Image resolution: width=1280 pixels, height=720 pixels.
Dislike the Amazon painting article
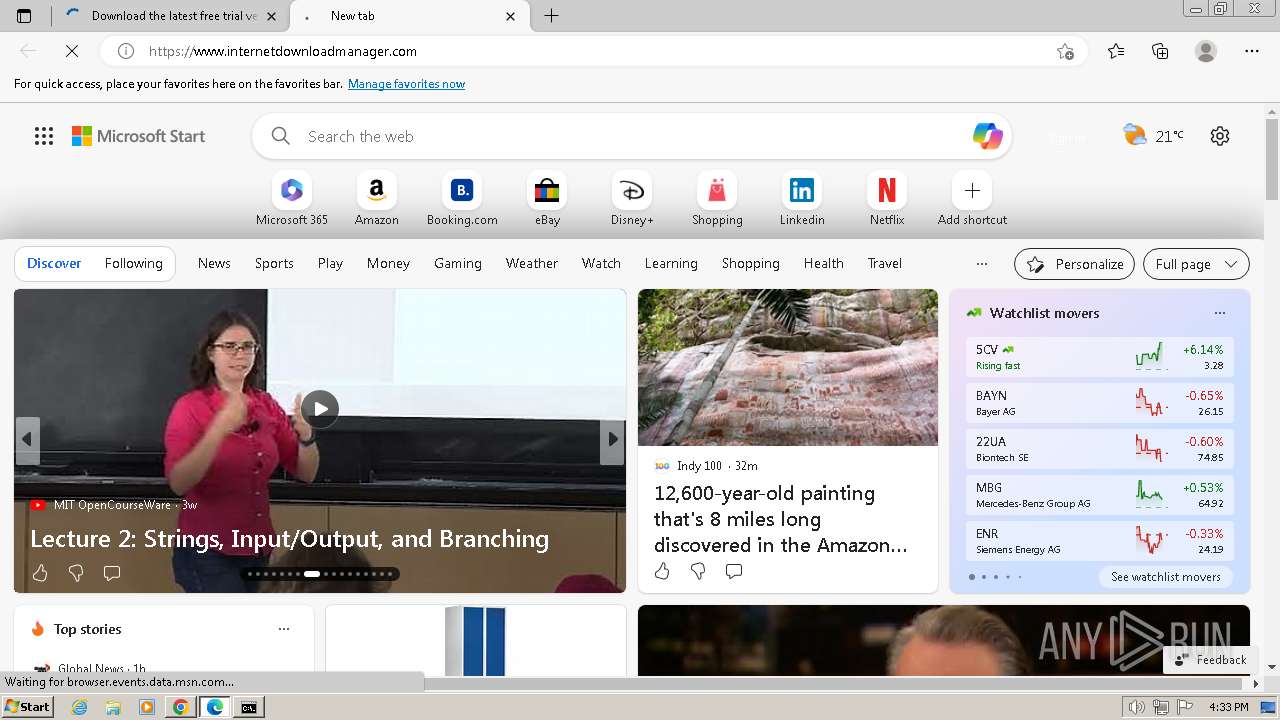pyautogui.click(x=698, y=571)
